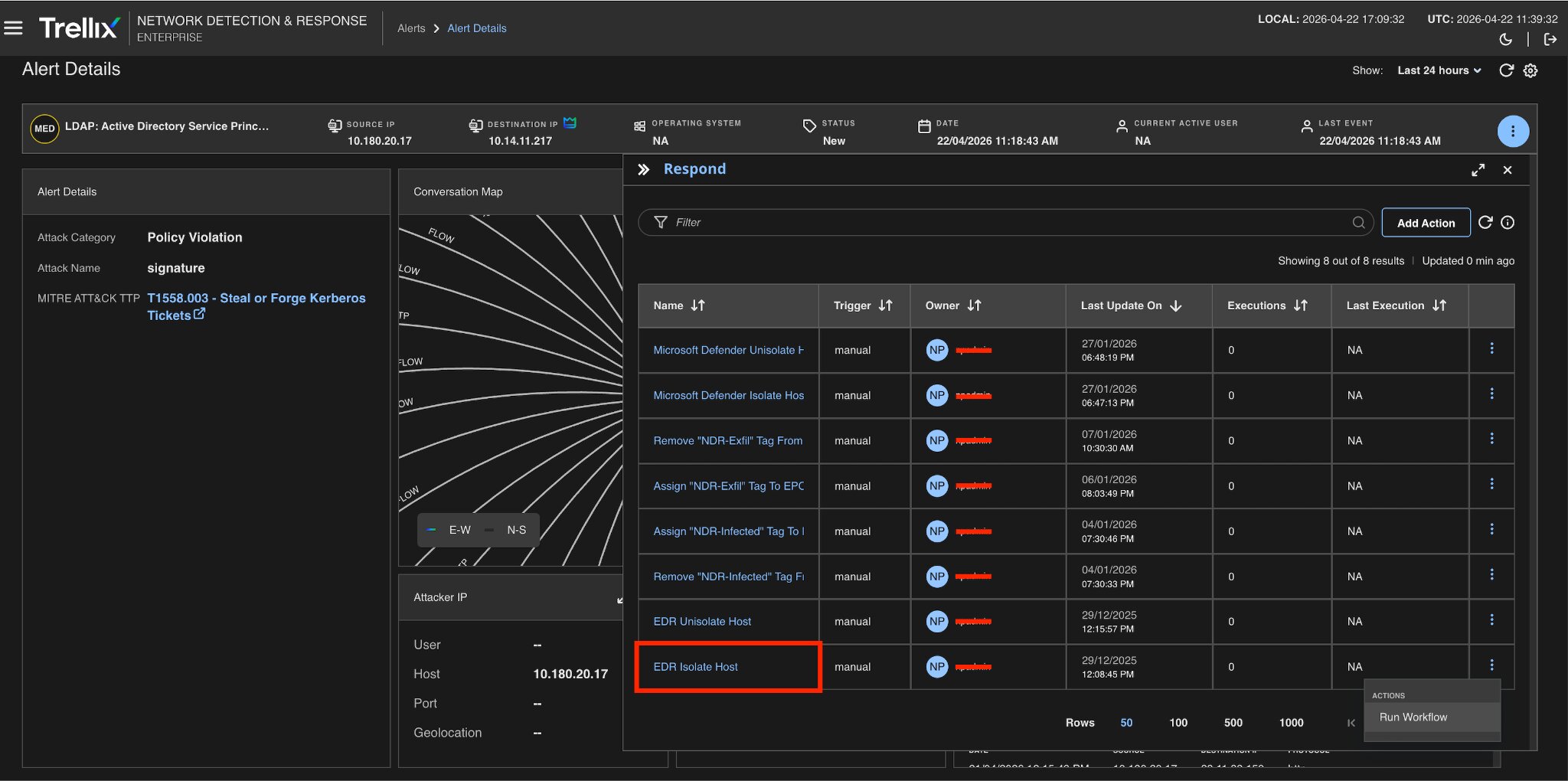This screenshot has width=1568, height=781.
Task: Open row menu for Assign "NDR-Exfil" Tag
Action: pyautogui.click(x=1491, y=484)
